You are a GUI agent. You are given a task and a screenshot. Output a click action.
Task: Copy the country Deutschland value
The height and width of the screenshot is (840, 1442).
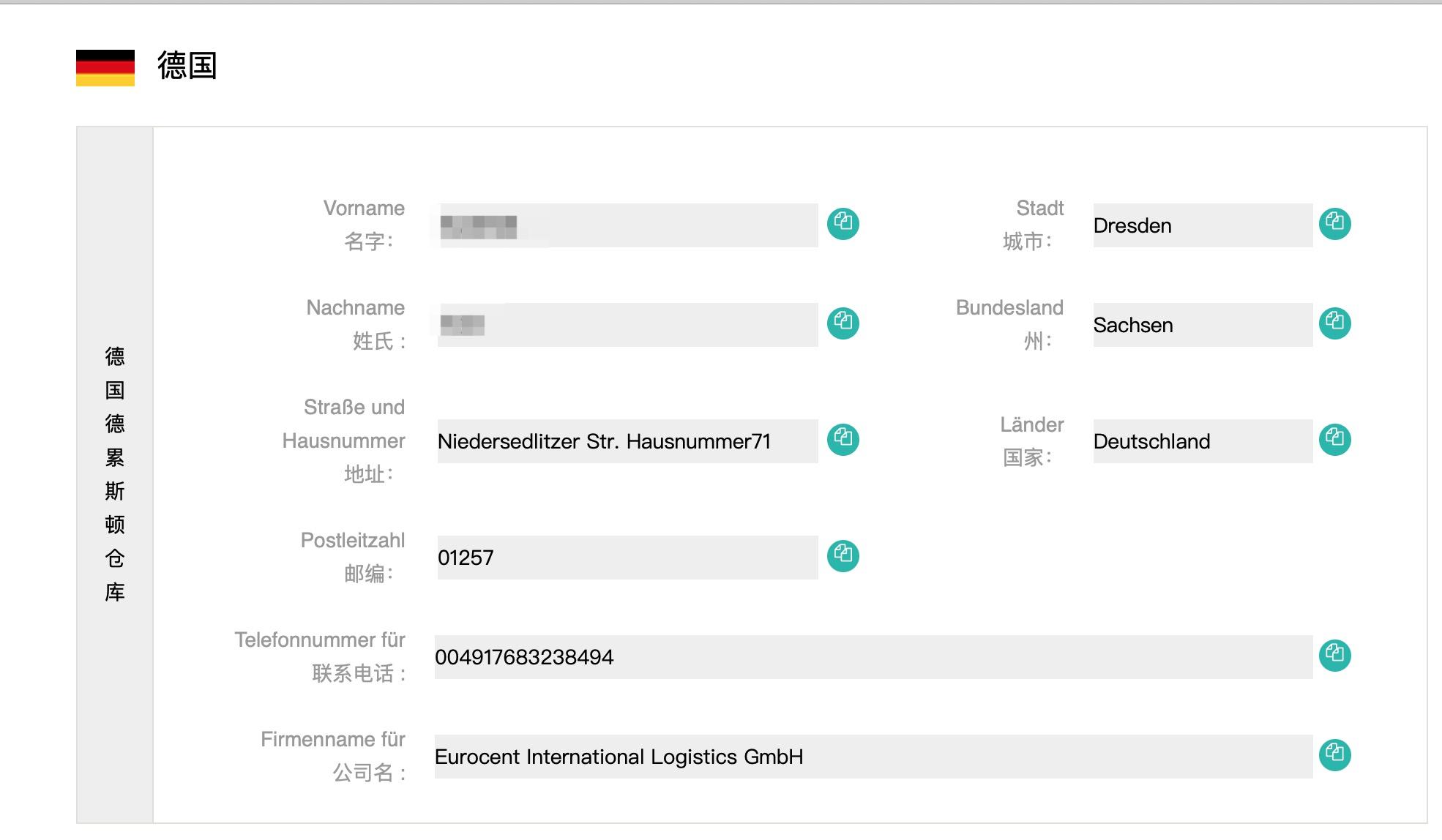point(1334,439)
